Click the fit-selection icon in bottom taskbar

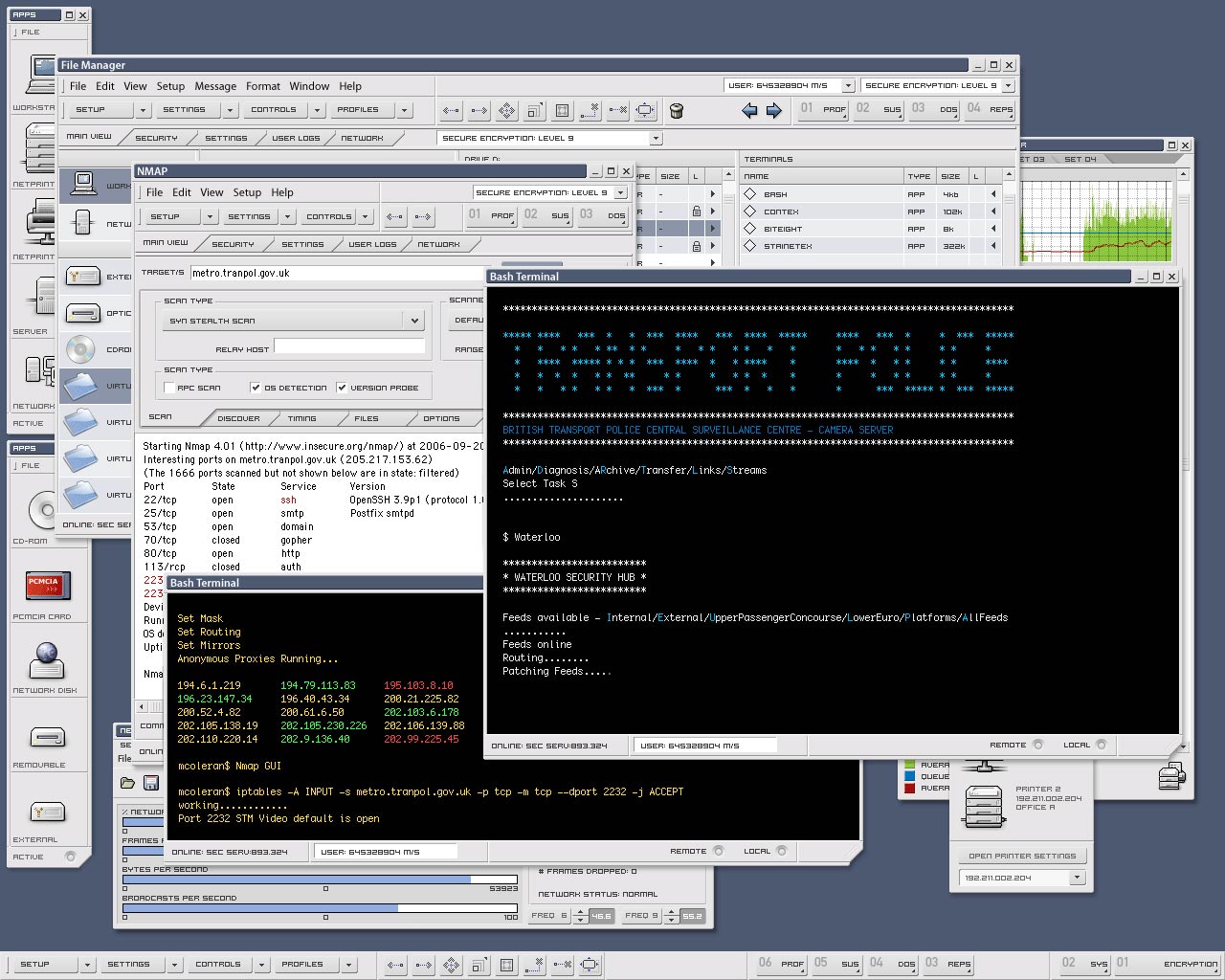click(x=590, y=965)
